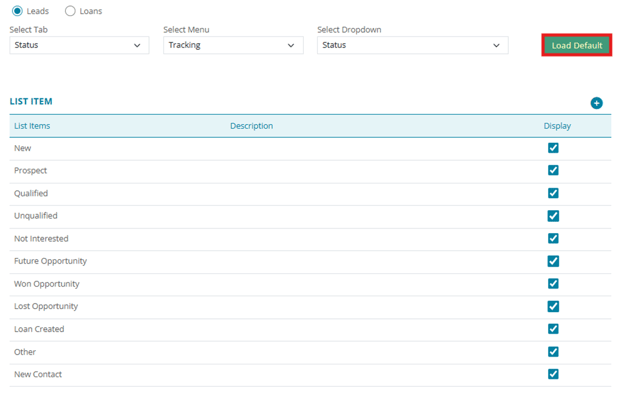Click the Load Default button

pos(576,45)
